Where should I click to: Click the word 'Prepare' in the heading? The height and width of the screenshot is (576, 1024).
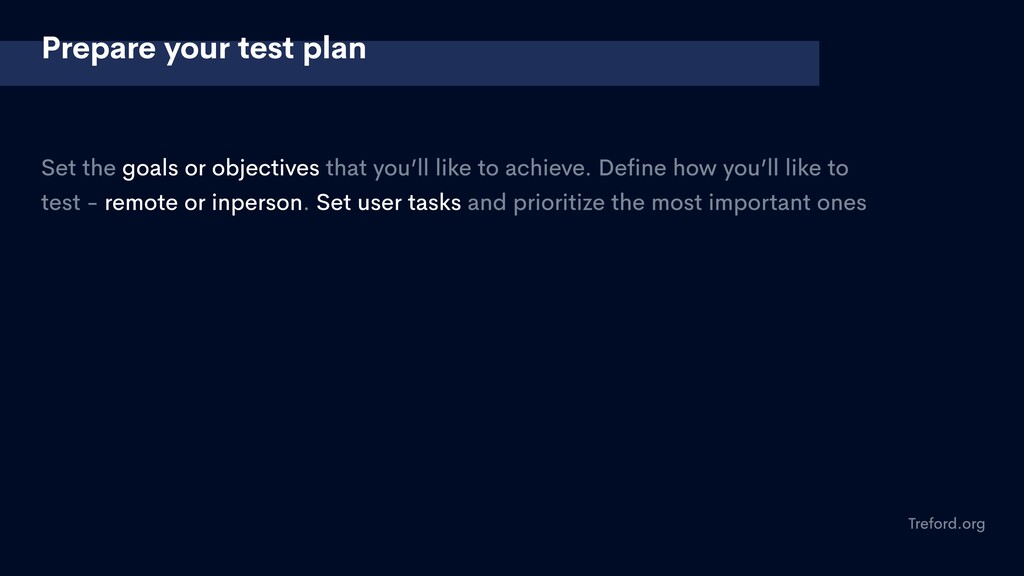99,49
